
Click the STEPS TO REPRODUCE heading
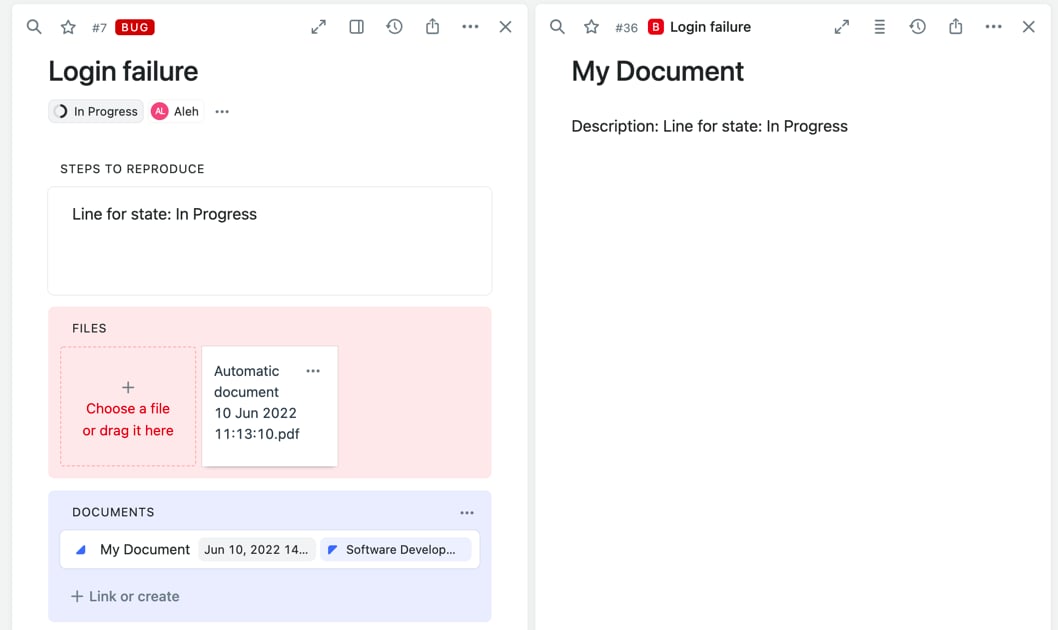click(x=132, y=169)
